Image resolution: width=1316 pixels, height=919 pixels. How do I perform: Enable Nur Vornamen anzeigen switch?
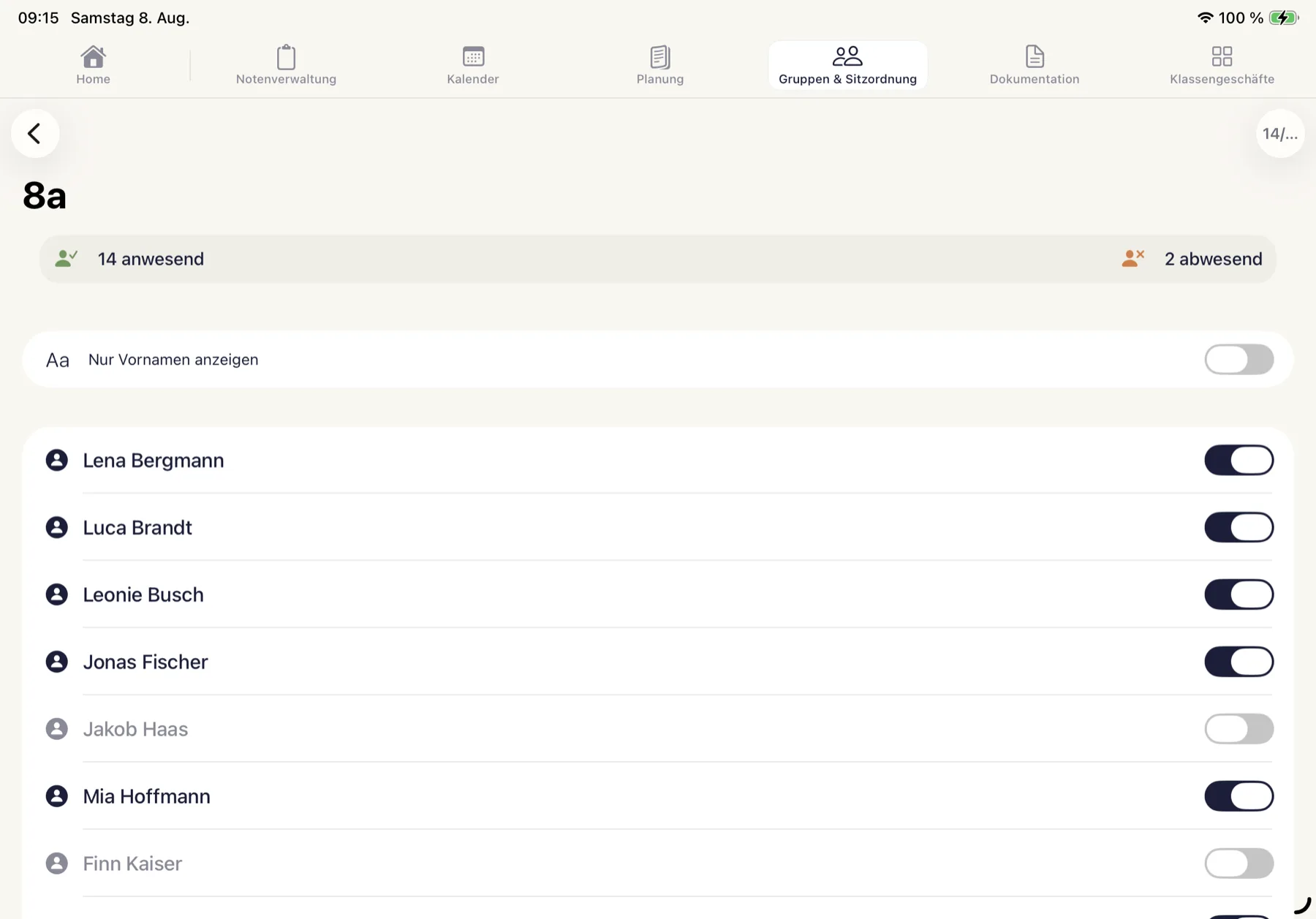[1239, 360]
